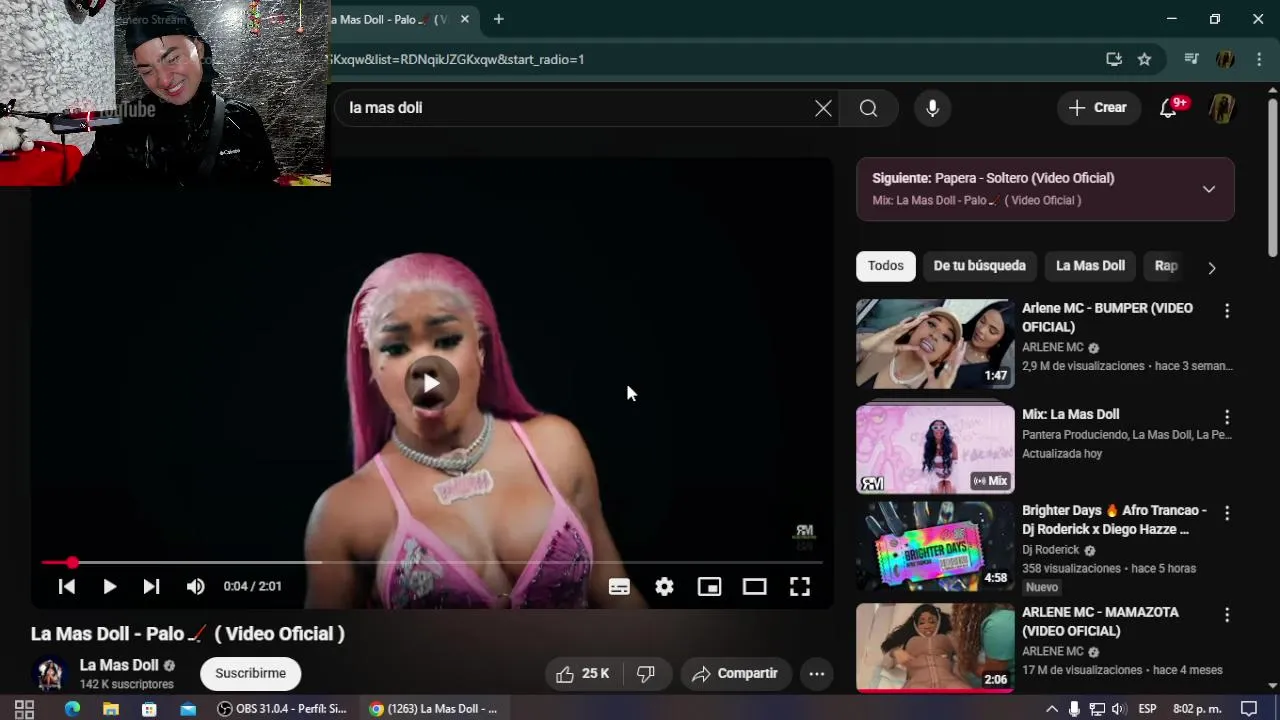Click the magnifier search button
This screenshot has height=720, width=1280.
[868, 108]
